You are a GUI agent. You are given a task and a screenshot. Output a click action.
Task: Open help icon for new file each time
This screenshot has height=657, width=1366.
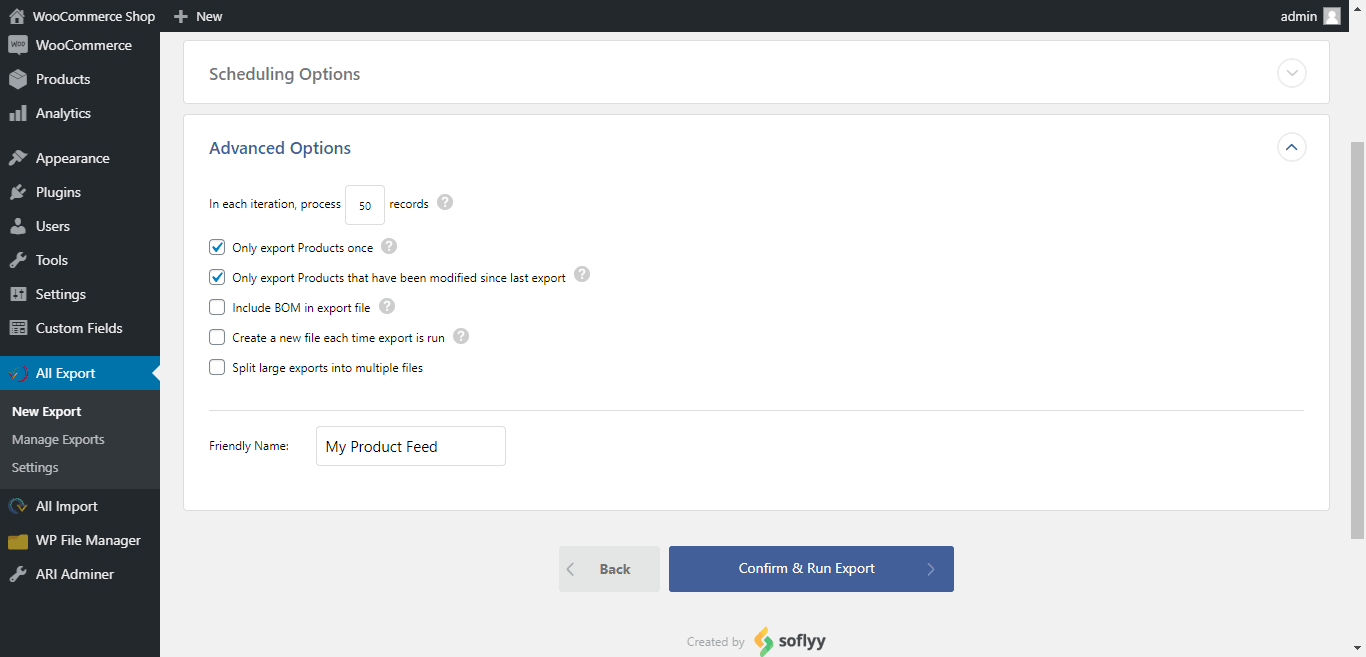click(x=461, y=336)
